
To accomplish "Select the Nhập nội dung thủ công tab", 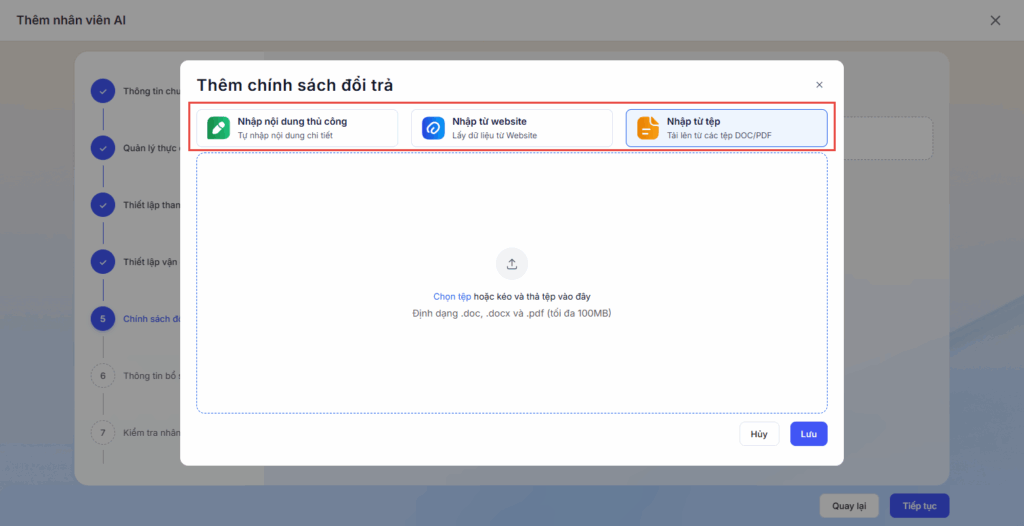I will click(x=297, y=128).
